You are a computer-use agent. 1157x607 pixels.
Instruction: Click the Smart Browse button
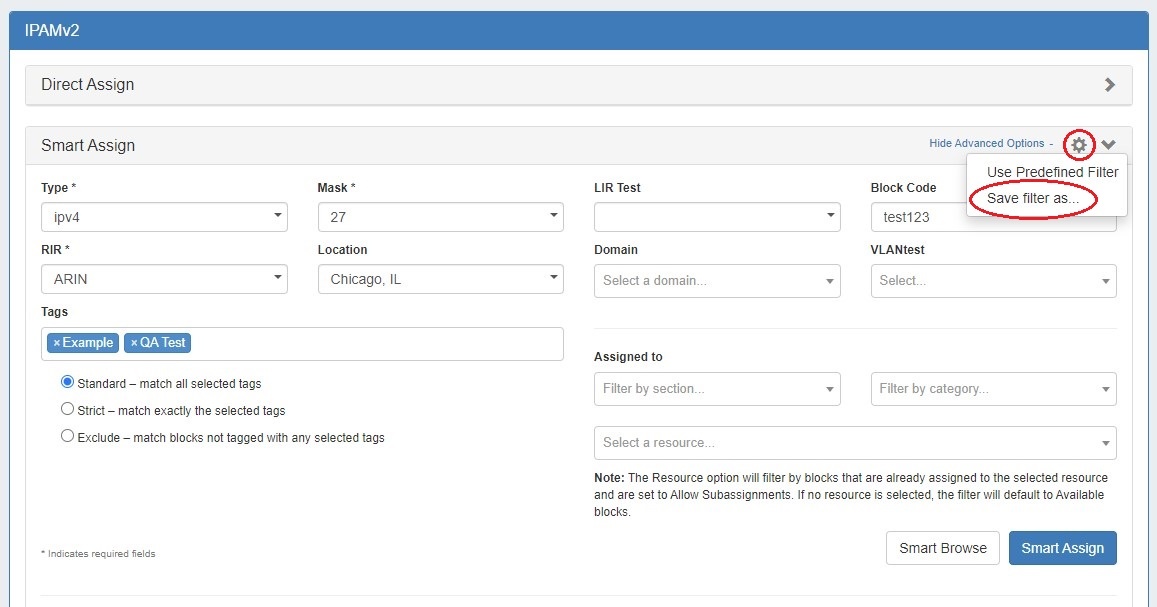[942, 548]
